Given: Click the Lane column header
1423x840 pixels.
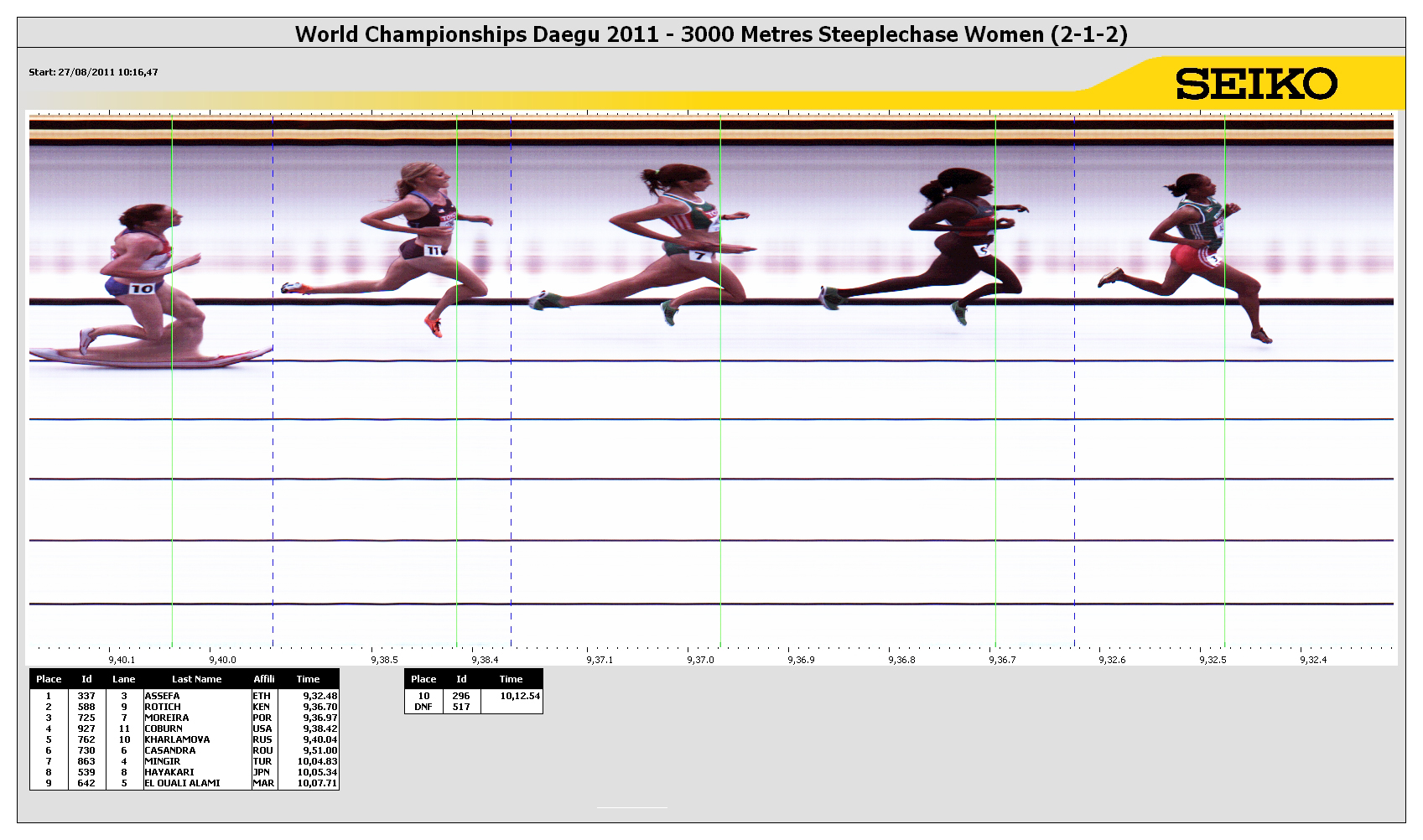Looking at the screenshot, I should 124,679.
